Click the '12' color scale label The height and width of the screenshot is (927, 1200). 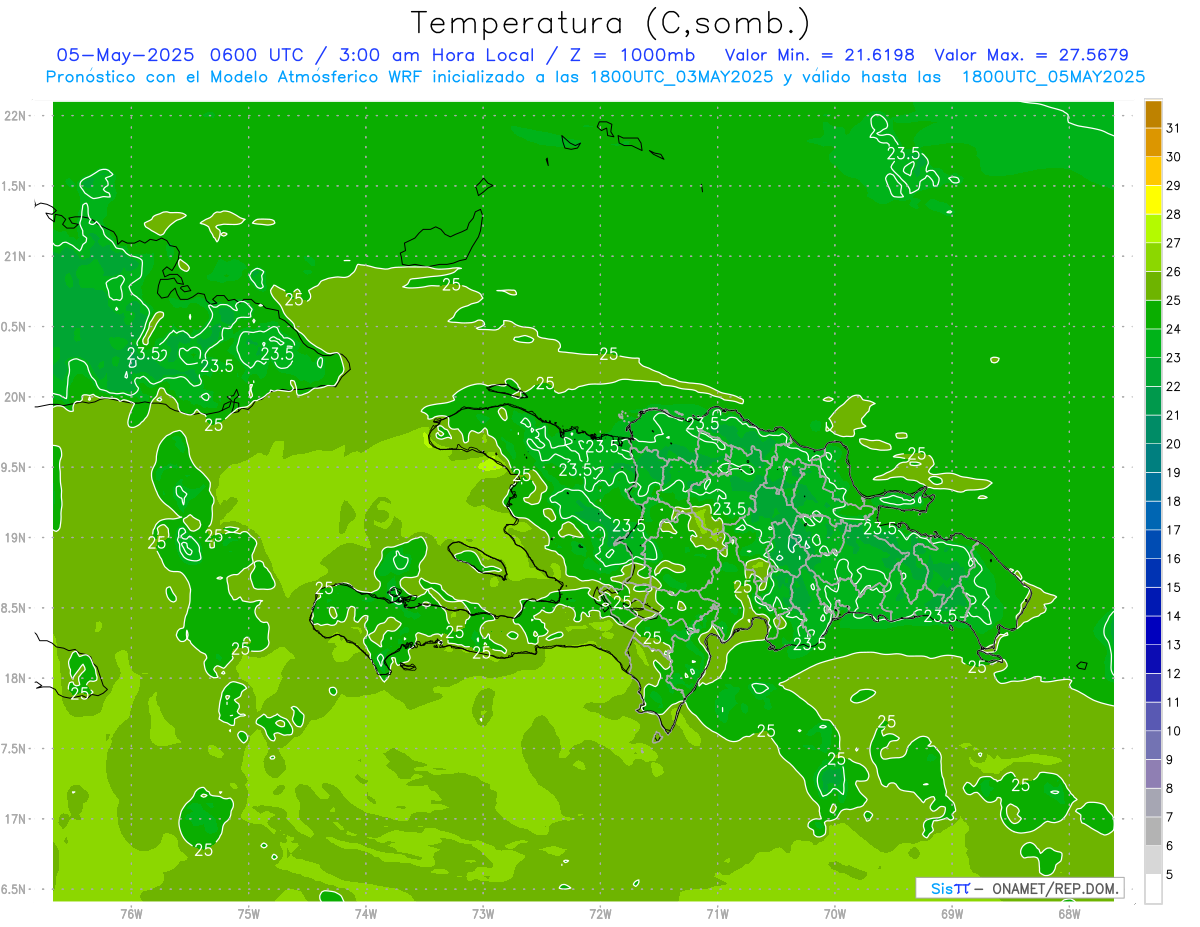pyautogui.click(x=1174, y=674)
